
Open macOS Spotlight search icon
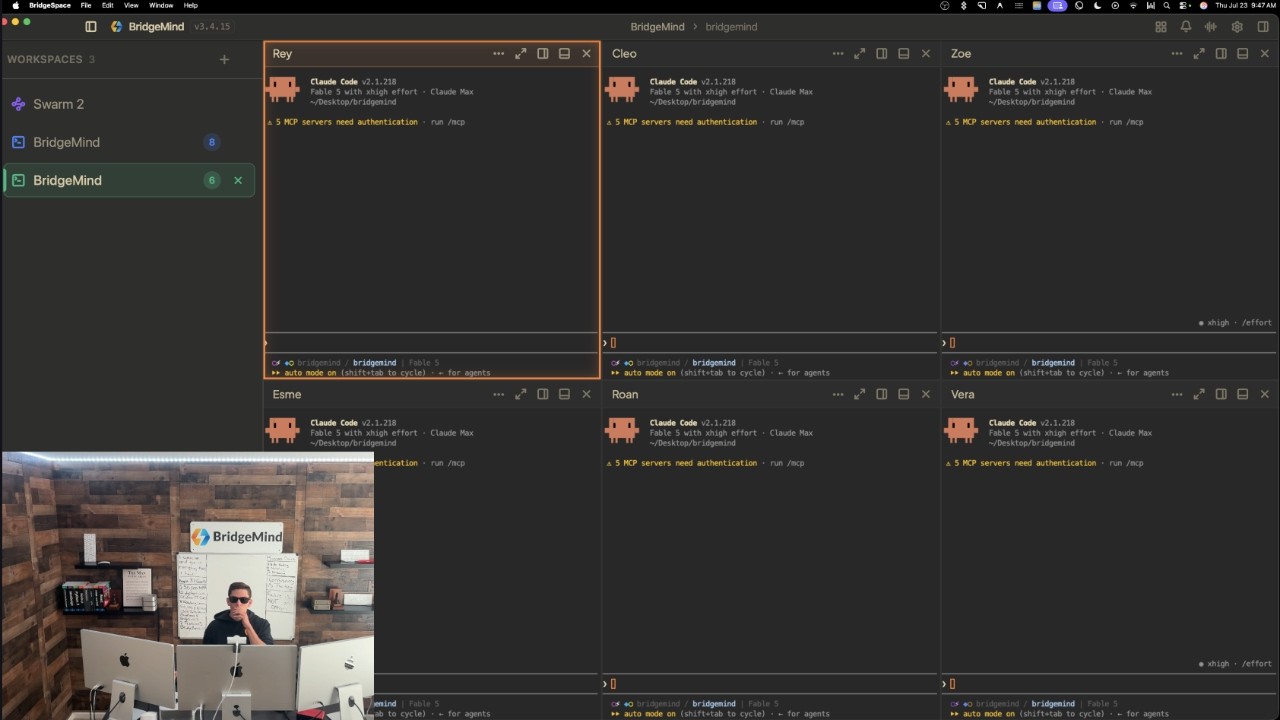[x=1167, y=5]
